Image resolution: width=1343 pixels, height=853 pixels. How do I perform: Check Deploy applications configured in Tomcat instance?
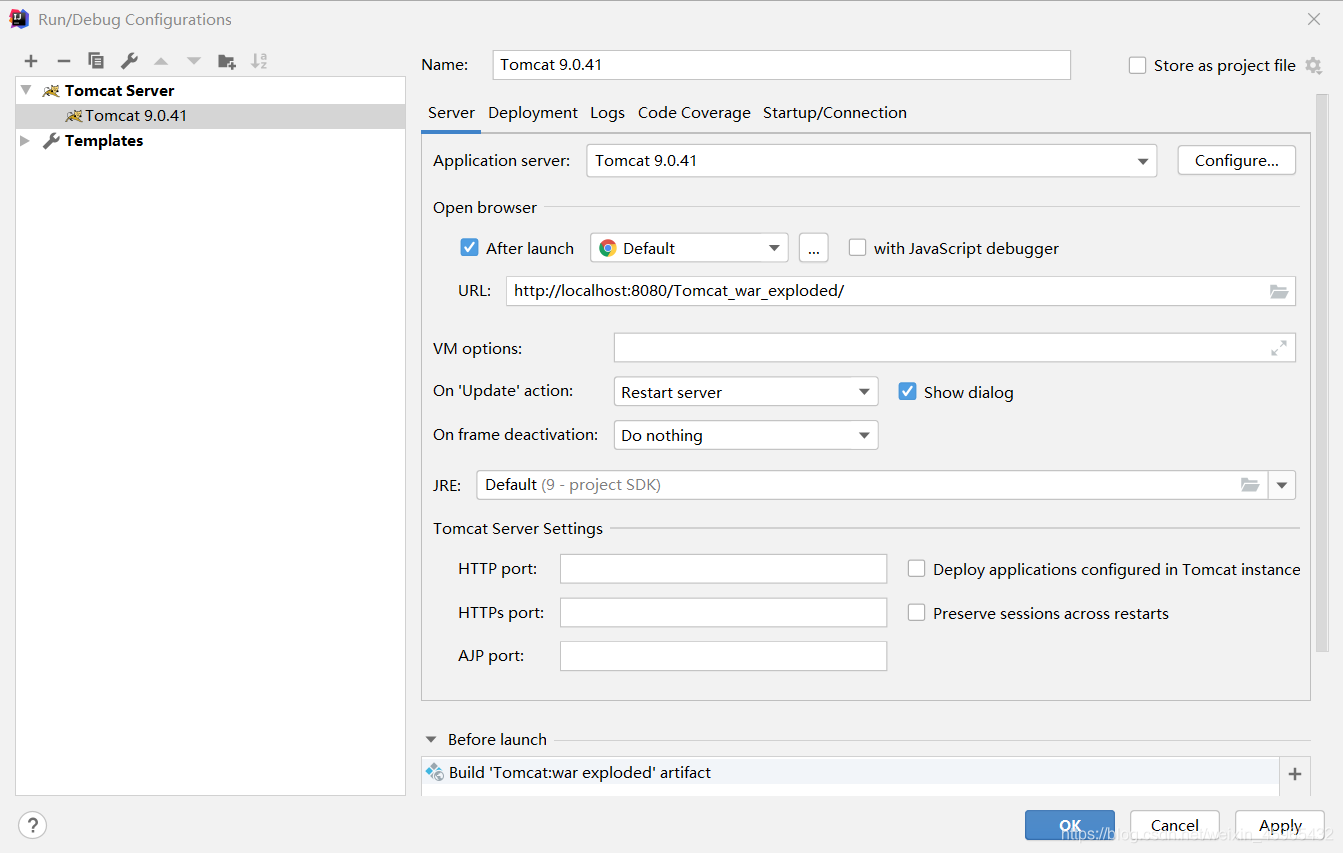916,569
